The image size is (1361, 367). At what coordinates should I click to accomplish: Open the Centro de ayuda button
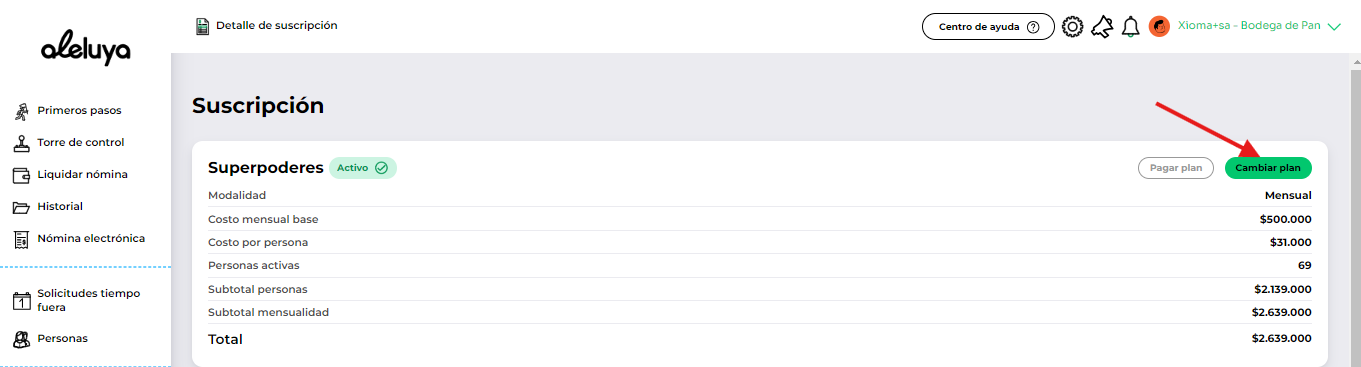point(988,27)
